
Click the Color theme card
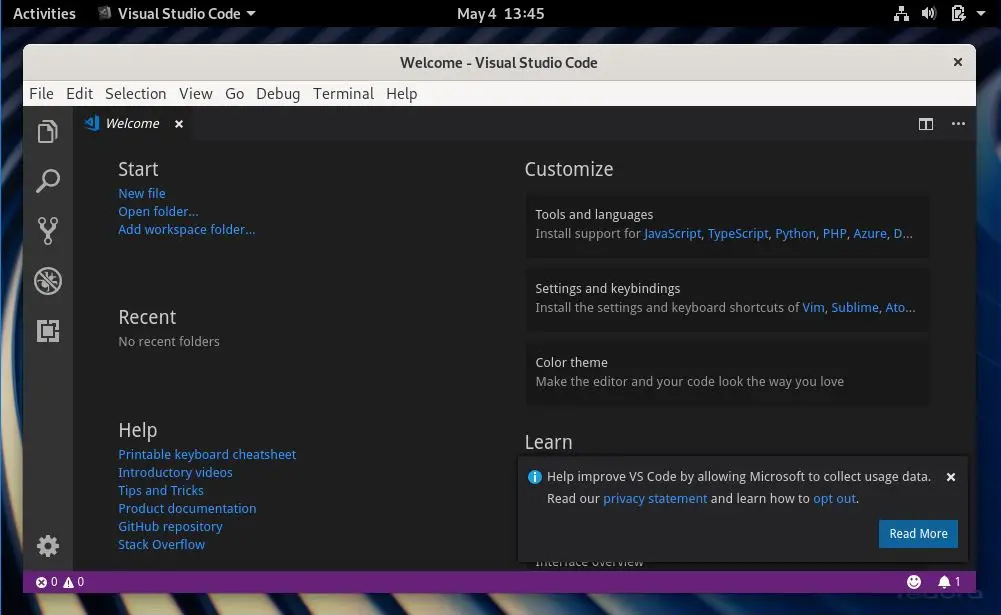(x=727, y=372)
